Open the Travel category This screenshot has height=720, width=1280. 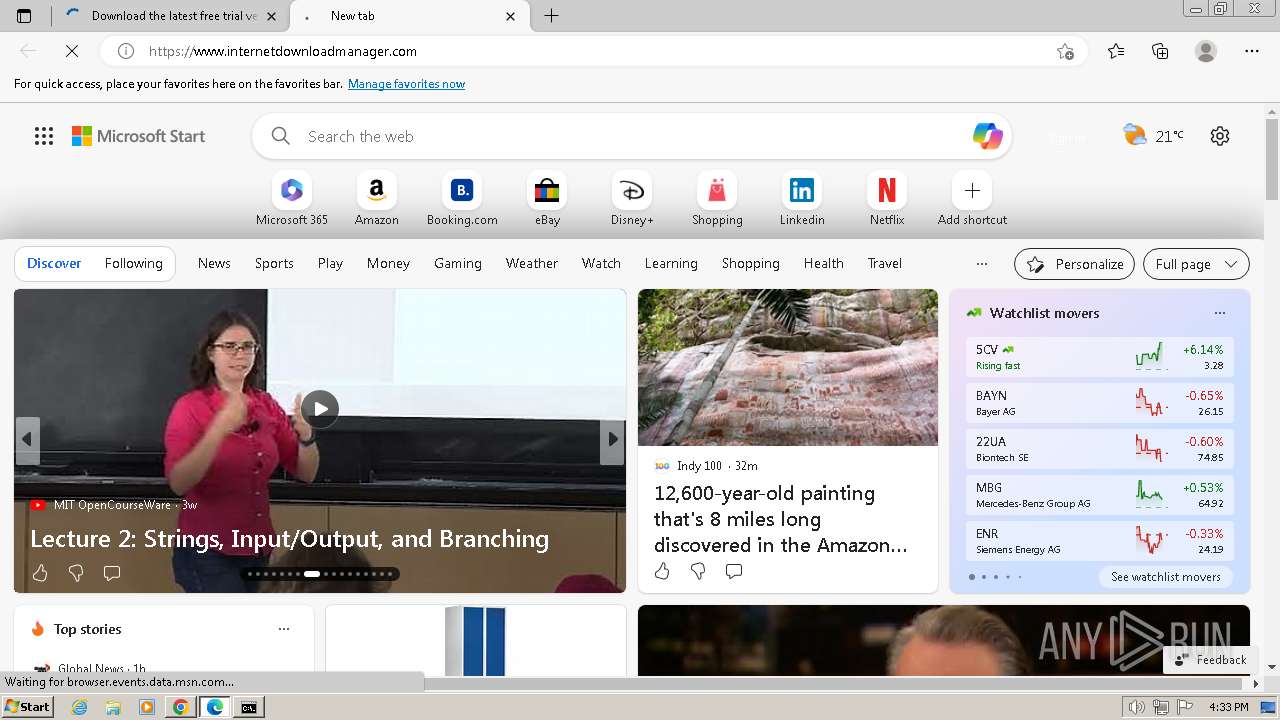pyautogui.click(x=885, y=263)
